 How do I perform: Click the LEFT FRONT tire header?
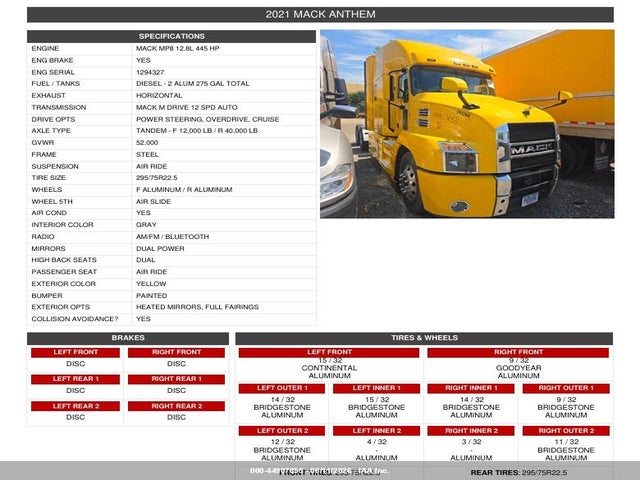(329, 352)
